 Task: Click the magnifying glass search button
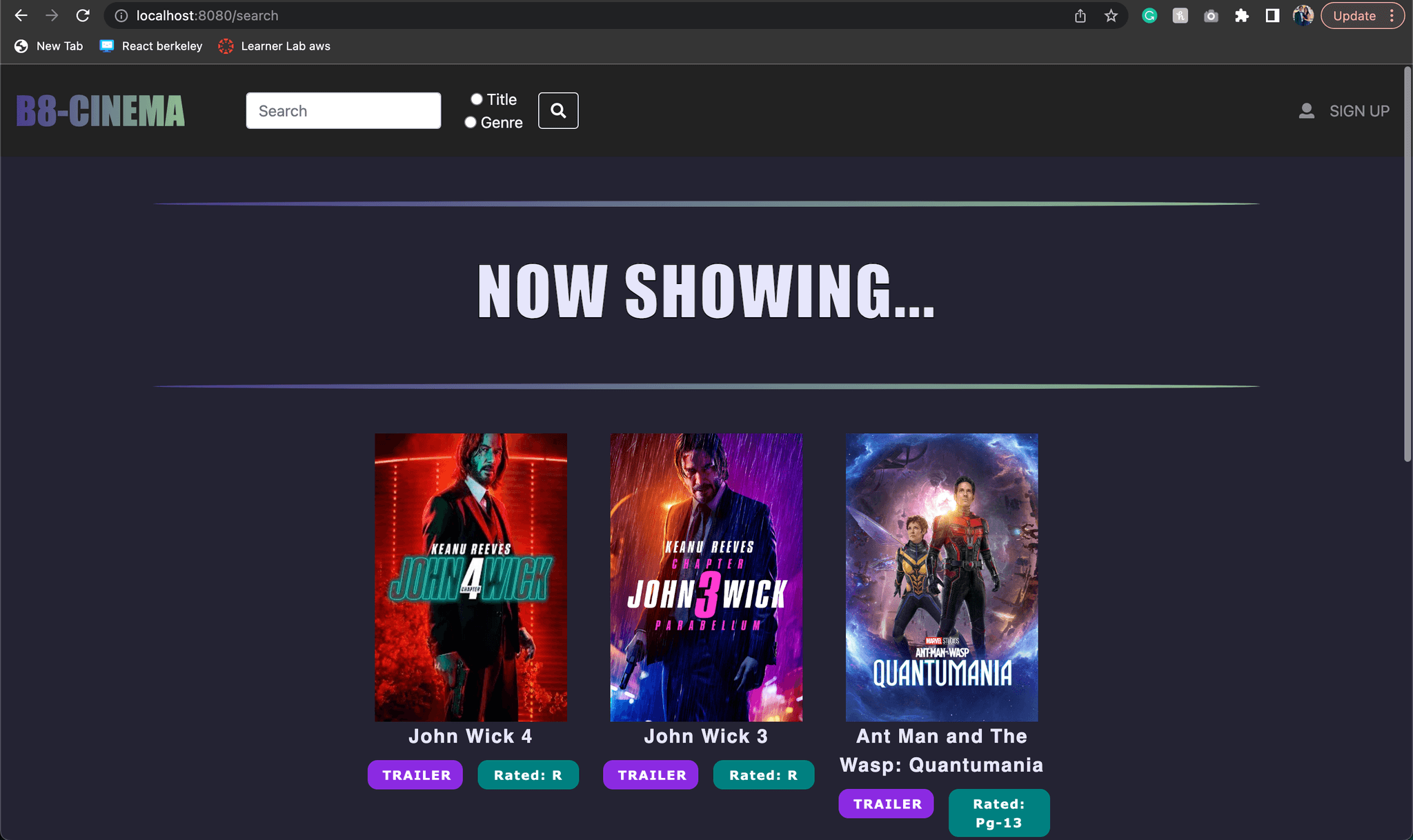point(558,110)
